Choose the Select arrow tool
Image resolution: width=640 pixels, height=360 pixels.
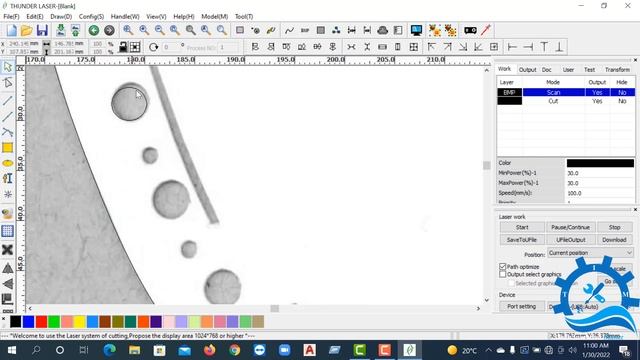pyautogui.click(x=7, y=67)
